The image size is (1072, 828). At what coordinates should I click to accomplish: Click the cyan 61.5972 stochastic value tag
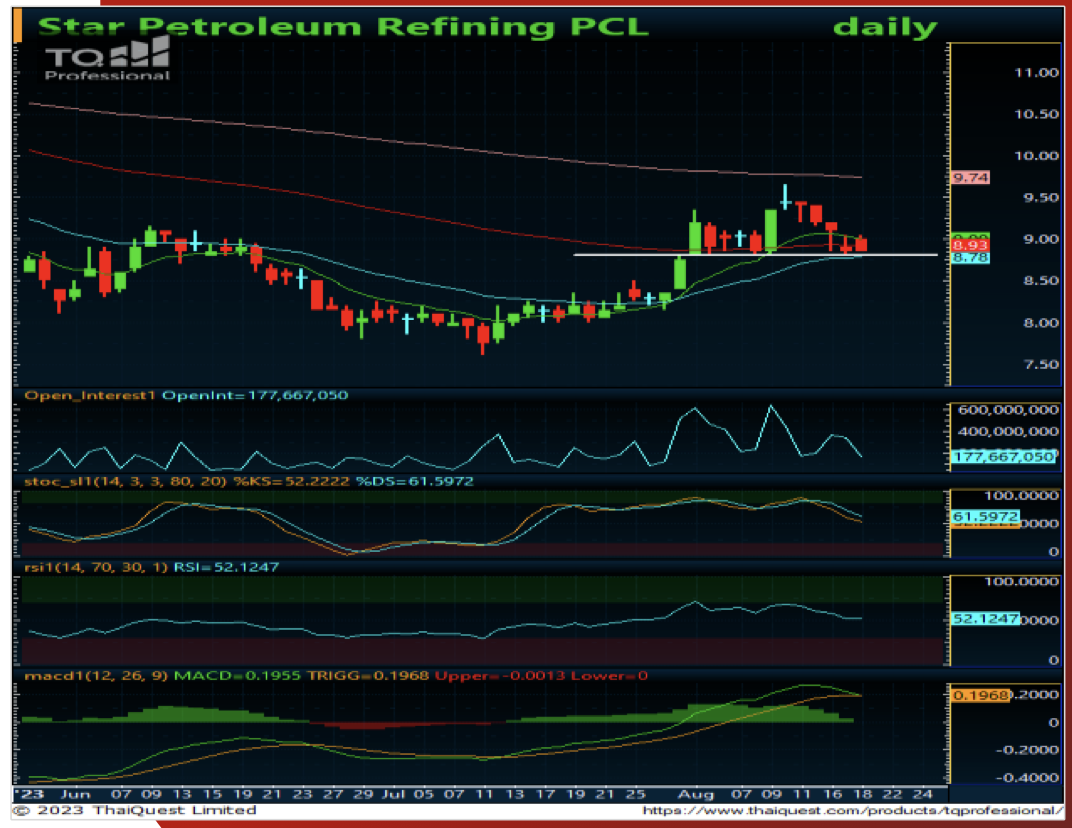click(x=985, y=517)
